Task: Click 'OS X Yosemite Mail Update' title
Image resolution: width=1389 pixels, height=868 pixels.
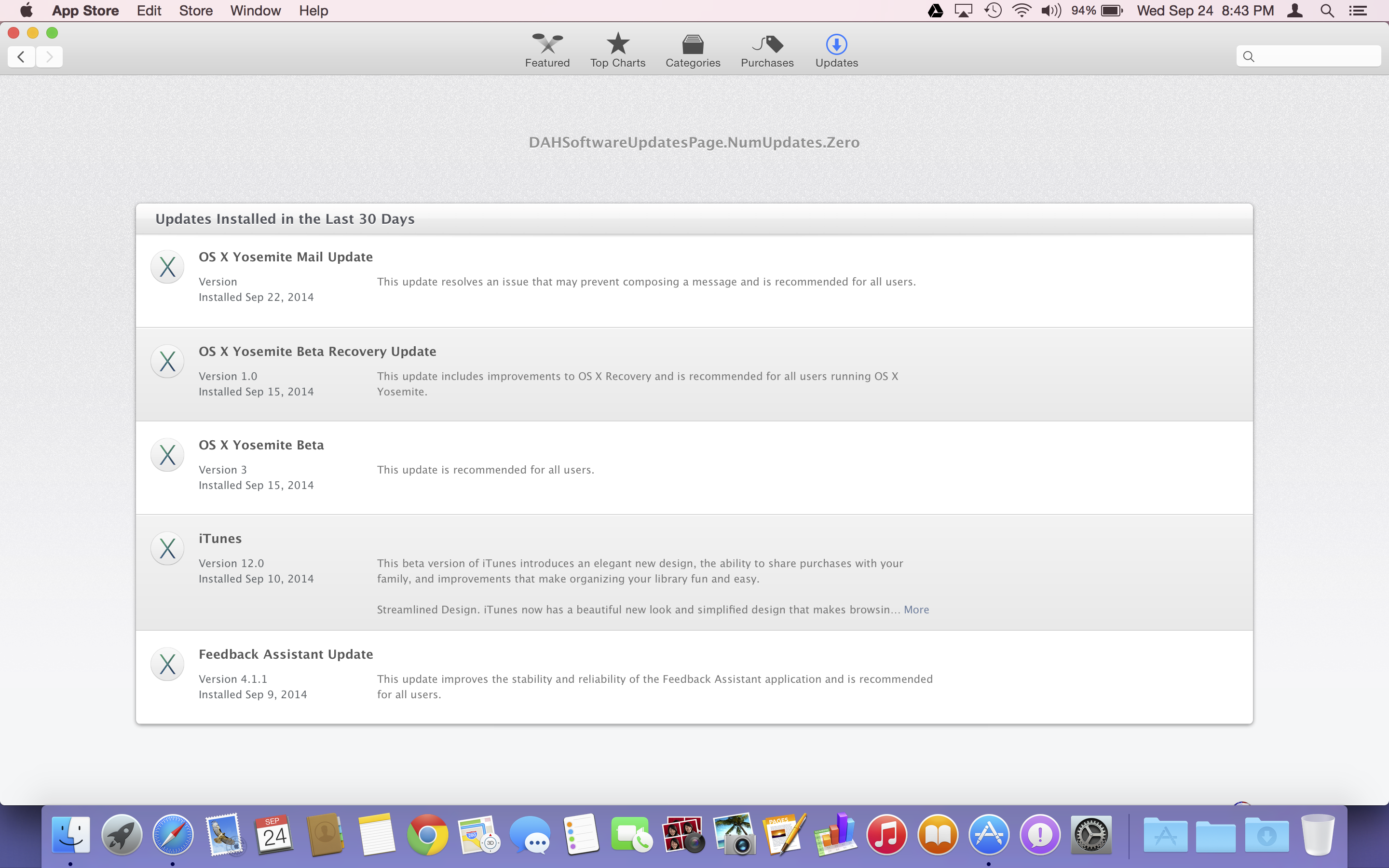Action: coord(286,257)
